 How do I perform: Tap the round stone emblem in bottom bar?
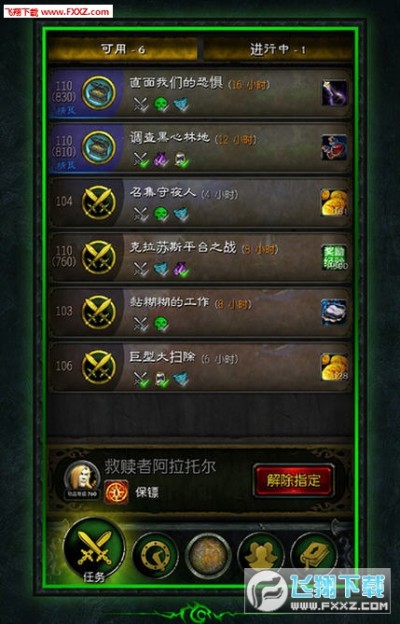tap(208, 555)
